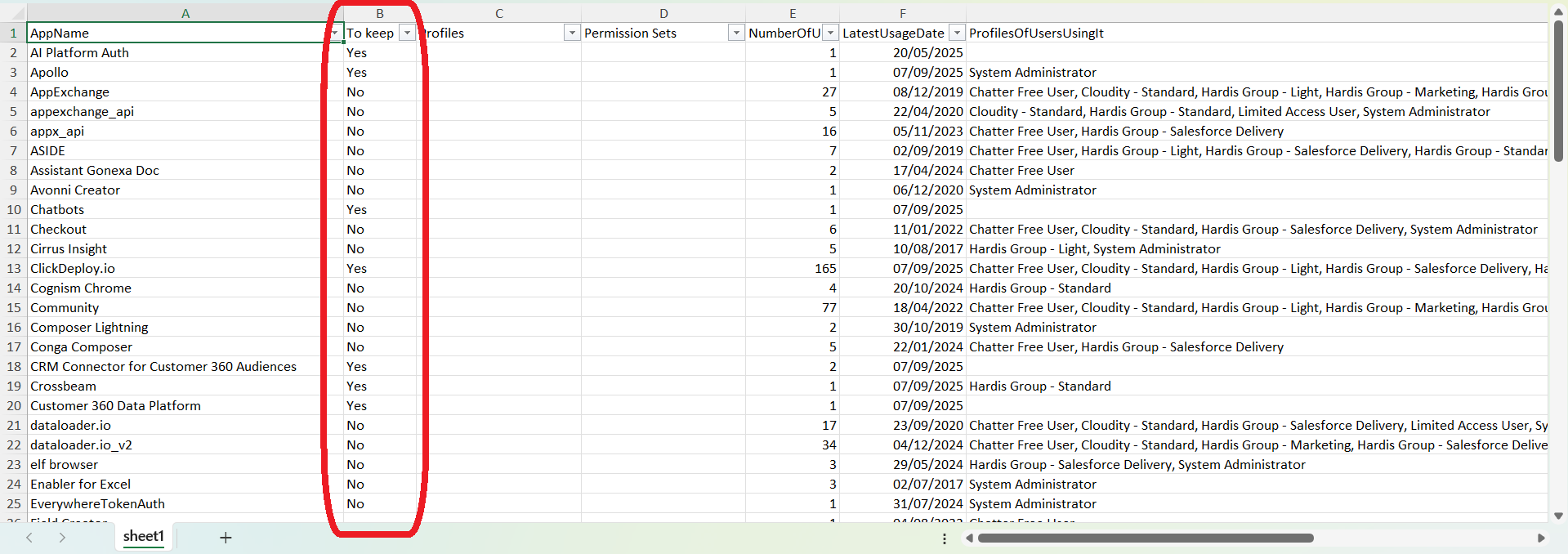
Task: Open the LatestUsageDate filter dropdown
Action: [957, 34]
